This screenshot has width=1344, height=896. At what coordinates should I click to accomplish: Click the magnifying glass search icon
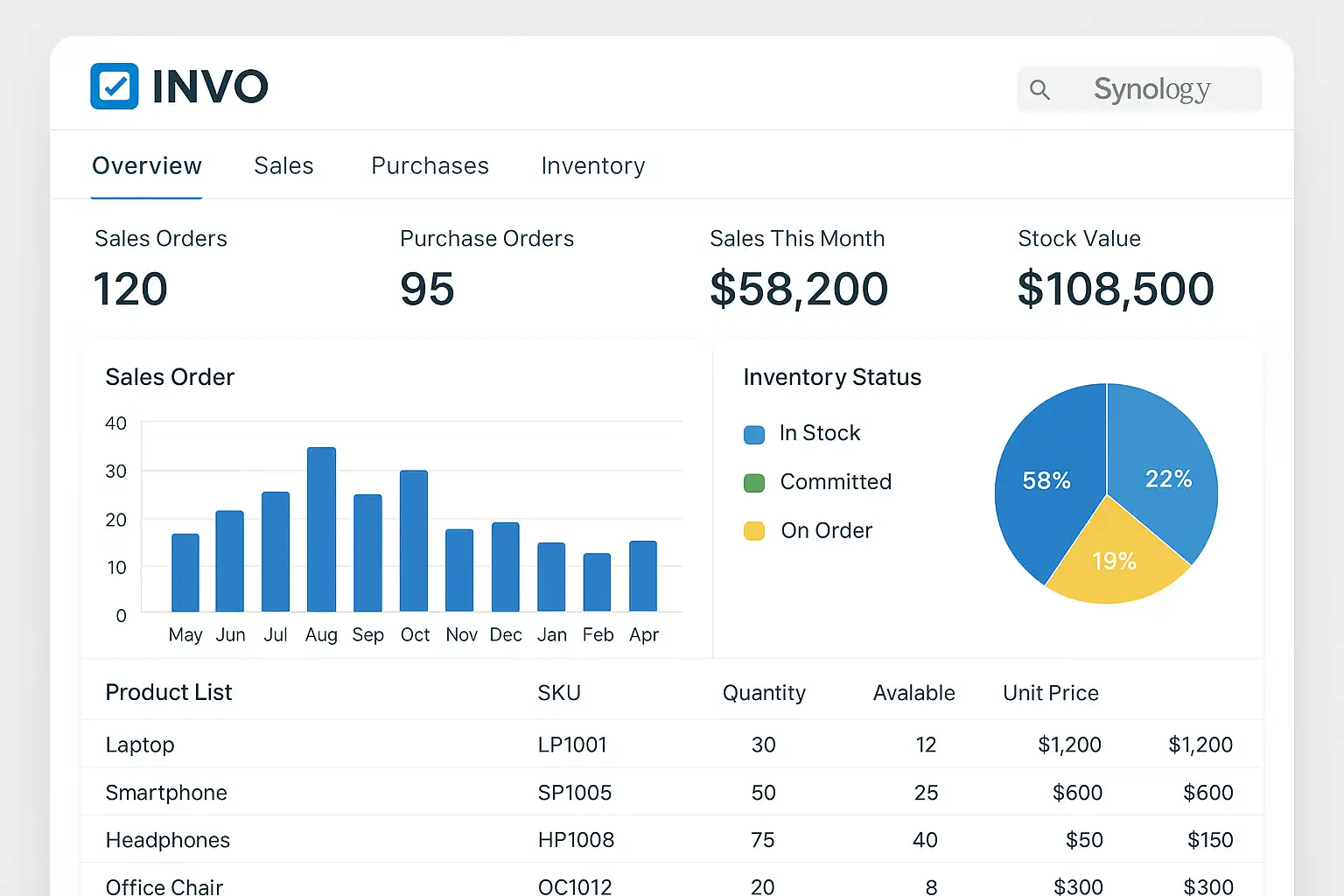[1039, 89]
